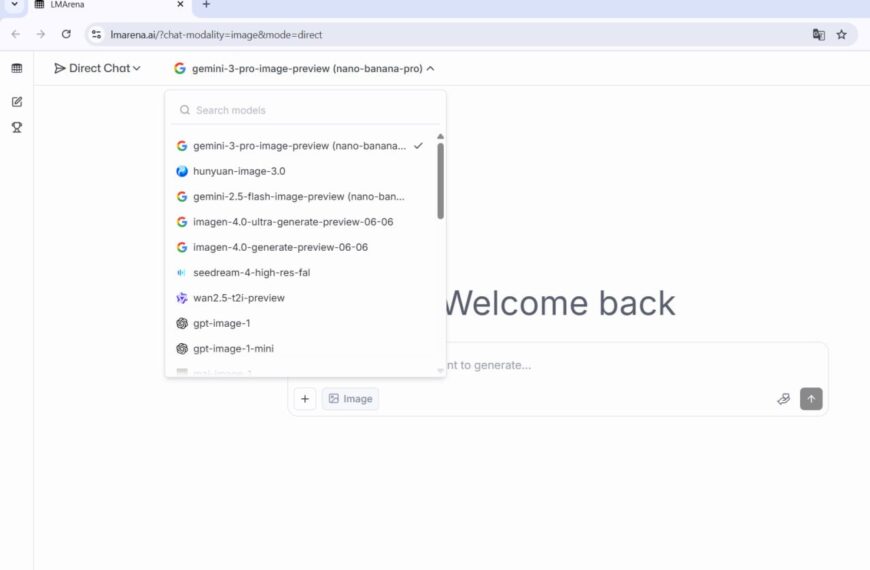Click the translate page icon

[x=818, y=34]
